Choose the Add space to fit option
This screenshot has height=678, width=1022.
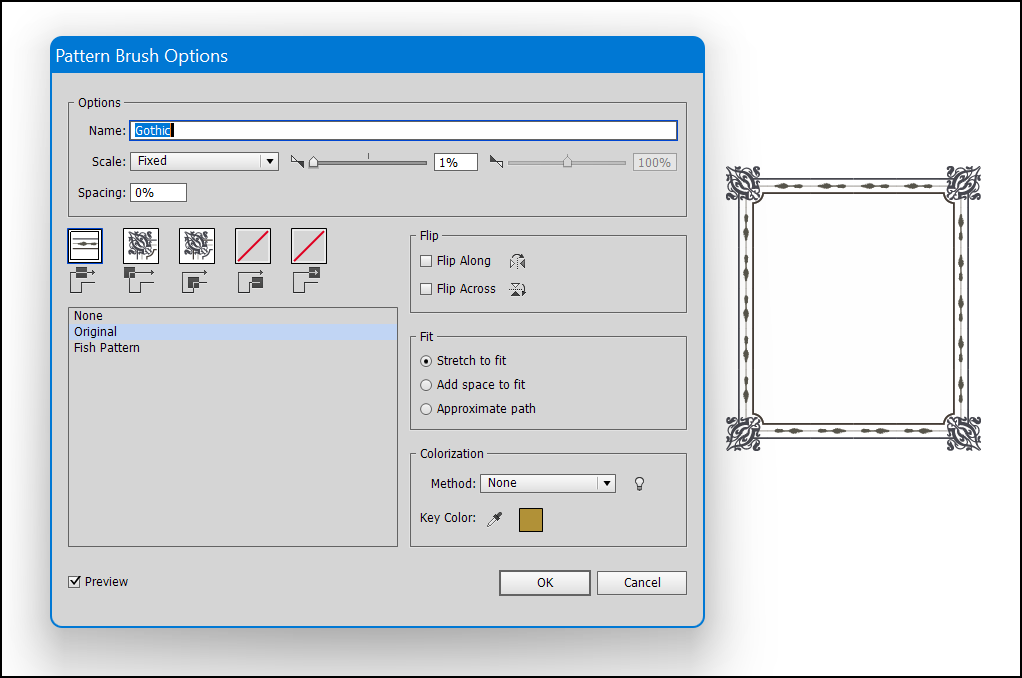427,385
